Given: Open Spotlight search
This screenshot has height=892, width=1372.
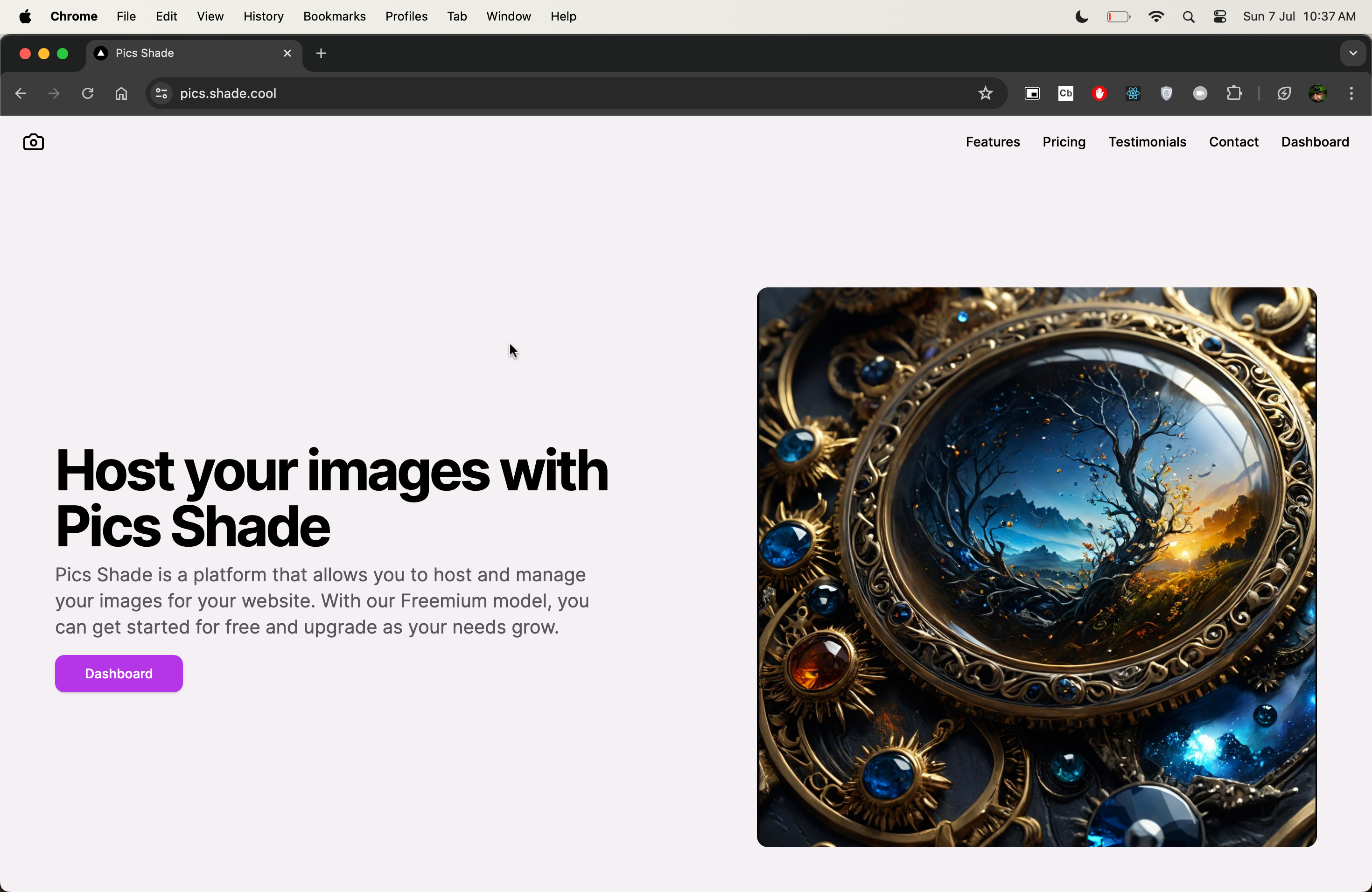Looking at the screenshot, I should (1188, 17).
